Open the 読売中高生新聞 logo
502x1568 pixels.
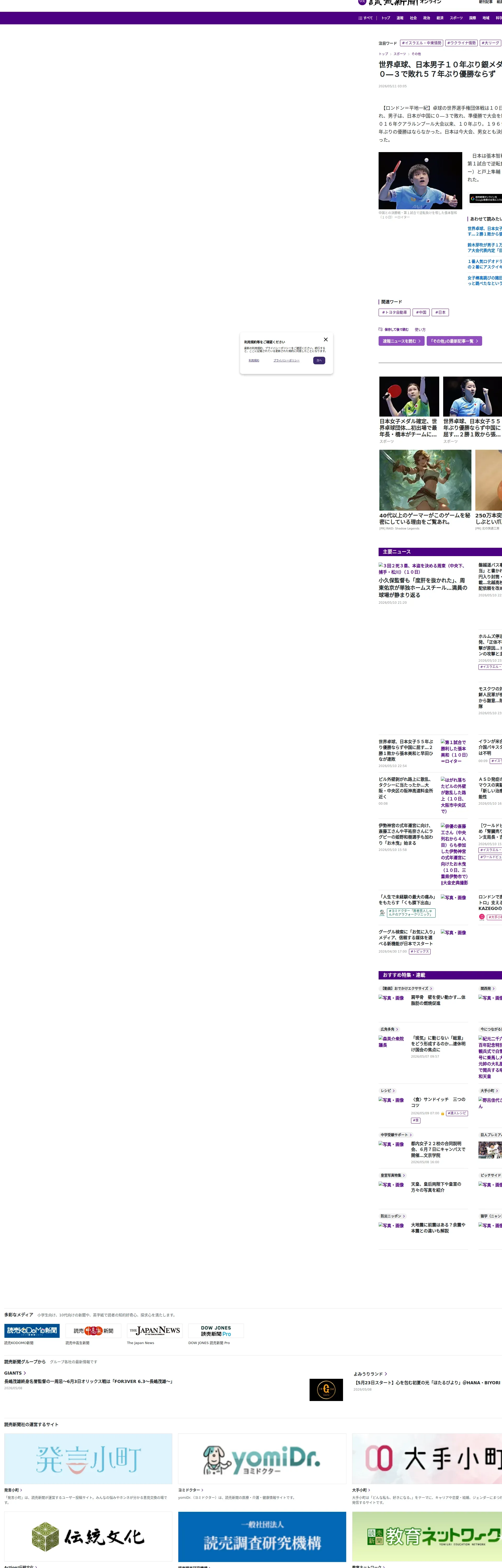coord(93,1331)
